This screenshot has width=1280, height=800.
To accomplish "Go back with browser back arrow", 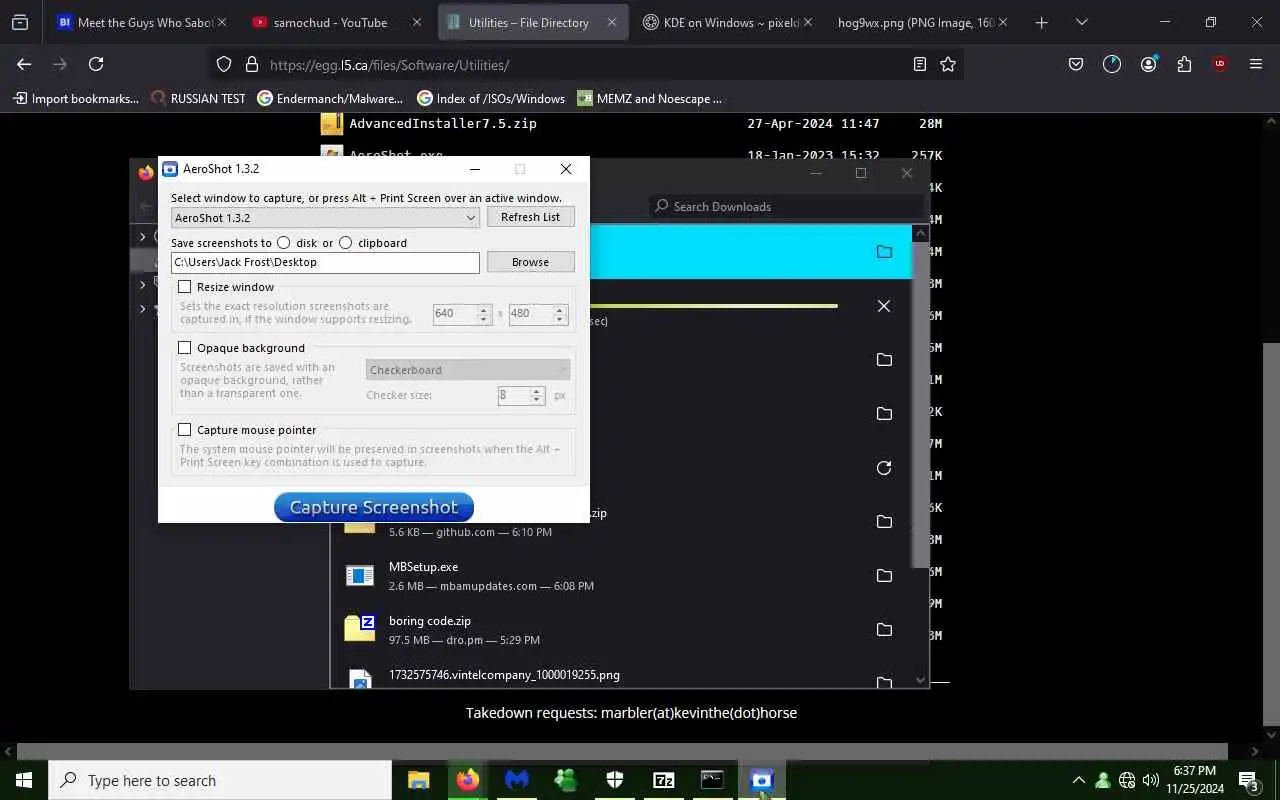I will [x=24, y=64].
